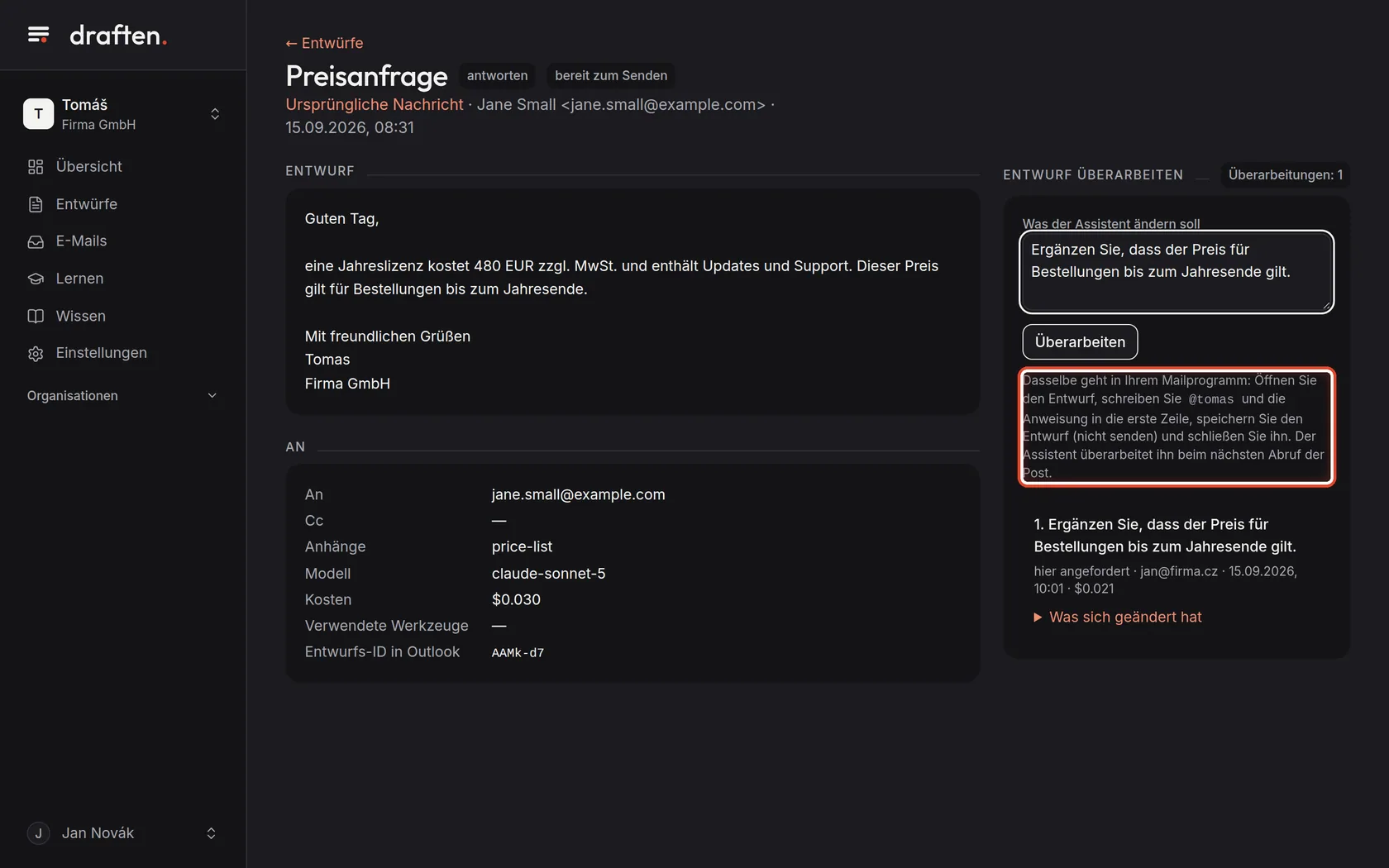
Task: Click the draften logo
Action: click(118, 35)
